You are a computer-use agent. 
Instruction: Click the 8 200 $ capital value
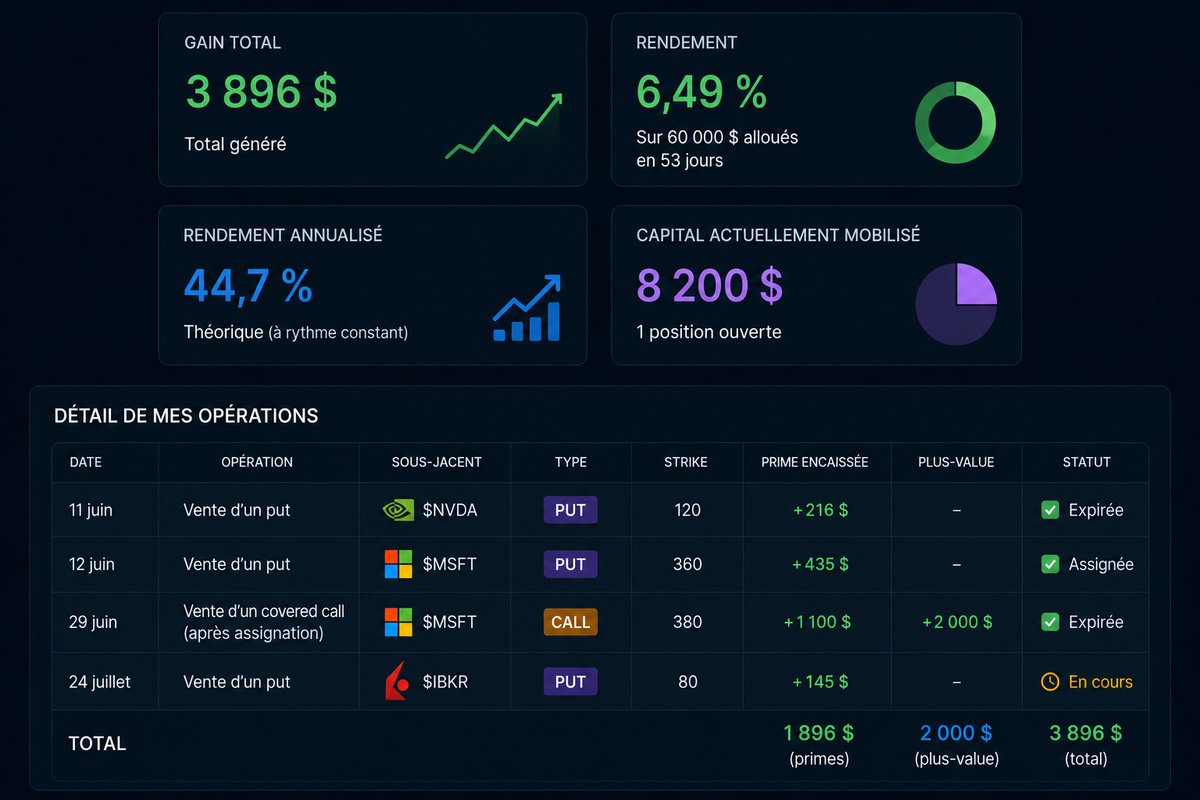pyautogui.click(x=710, y=286)
